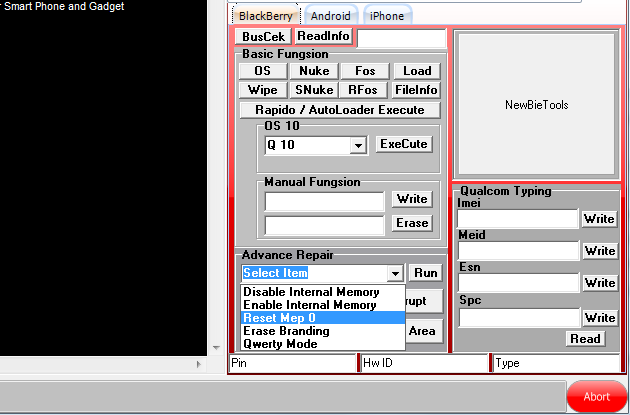Choose Erase Branding option
The height and width of the screenshot is (415, 630).
pos(323,331)
